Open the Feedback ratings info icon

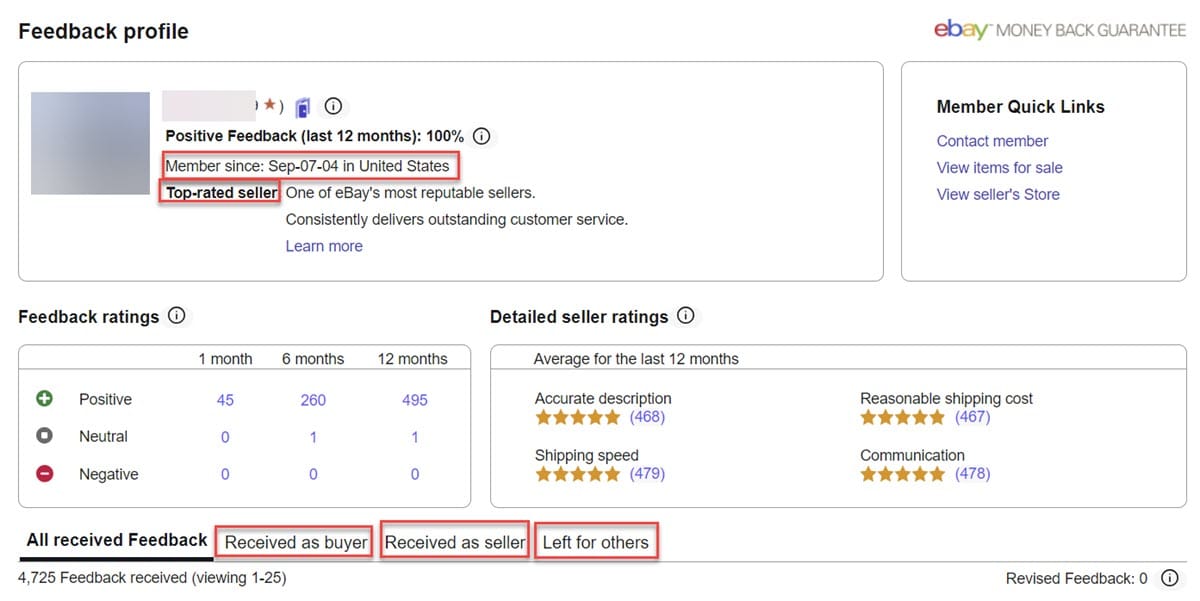(177, 316)
